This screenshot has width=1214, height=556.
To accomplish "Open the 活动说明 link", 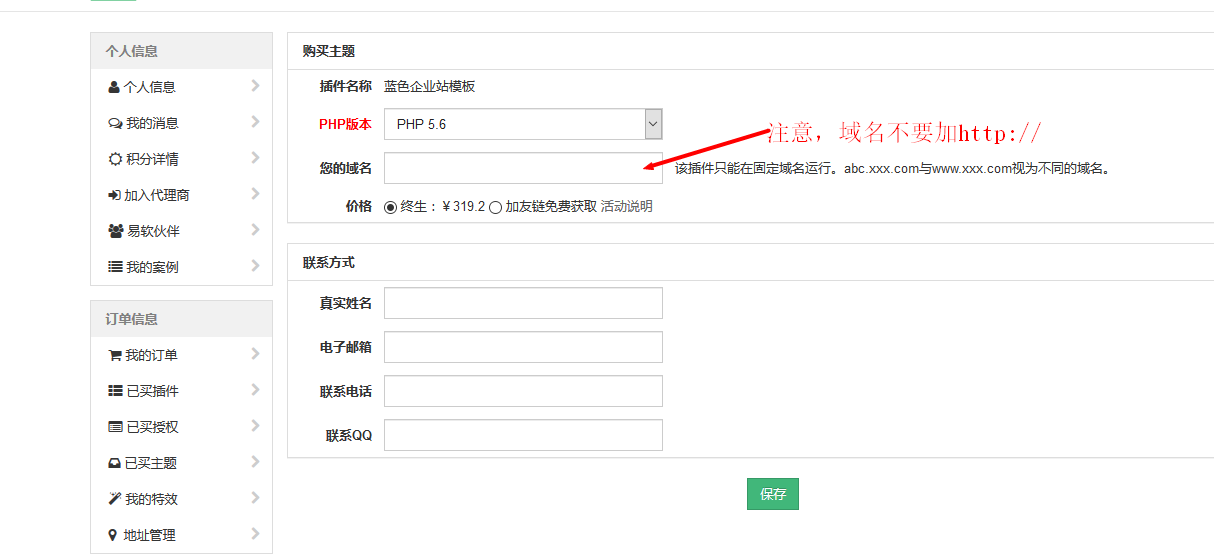I will click(626, 207).
